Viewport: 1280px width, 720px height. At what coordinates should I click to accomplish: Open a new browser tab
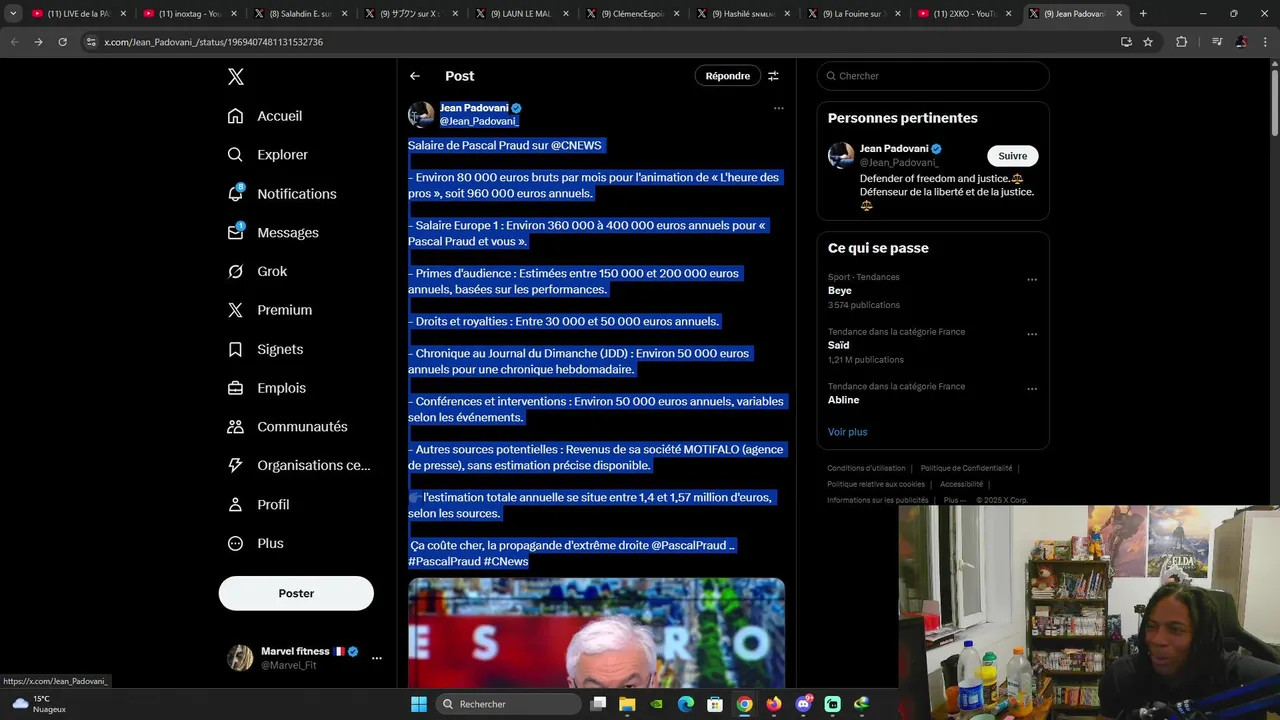1143,14
